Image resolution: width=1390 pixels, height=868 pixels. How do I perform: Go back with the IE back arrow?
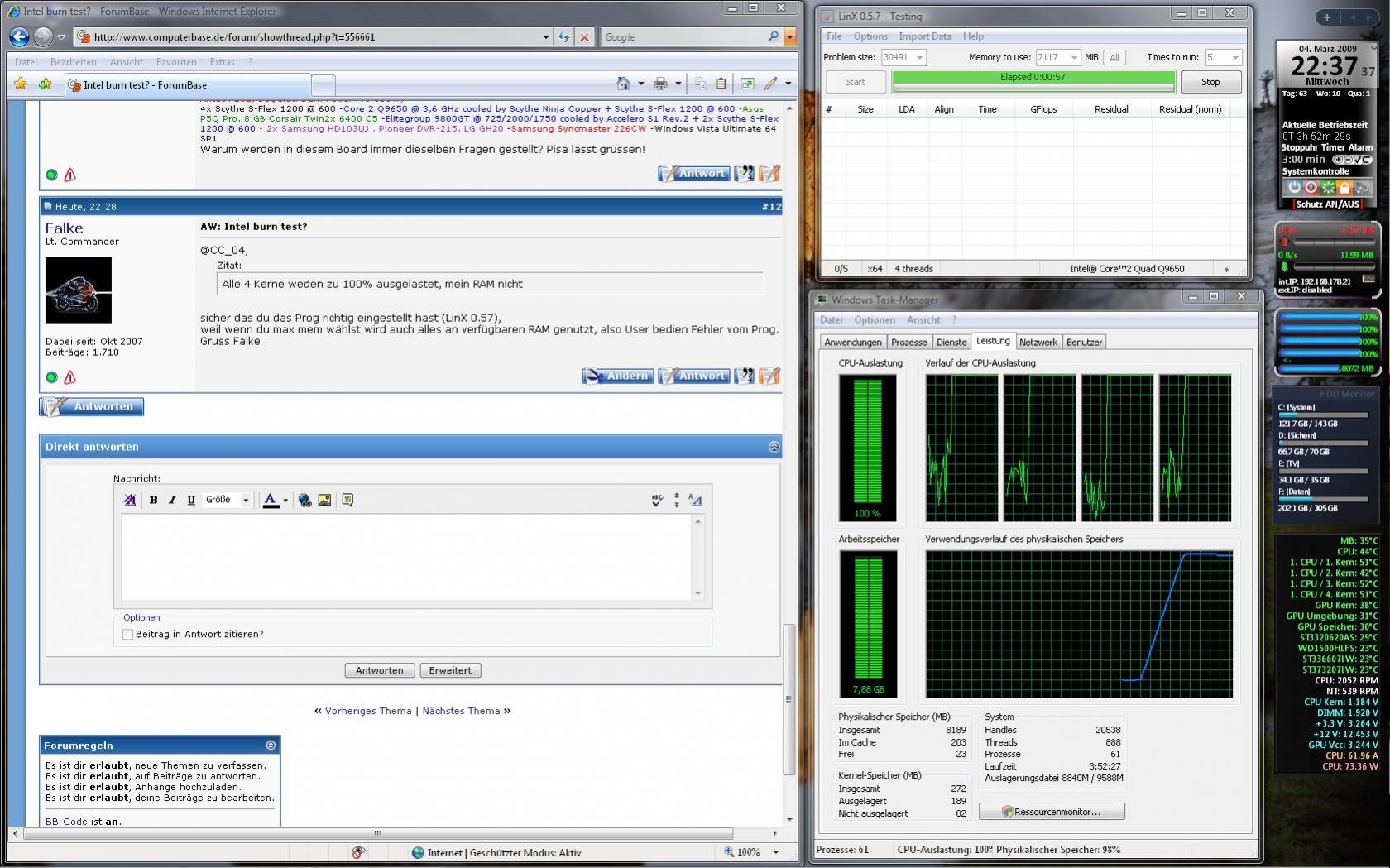coord(19,36)
